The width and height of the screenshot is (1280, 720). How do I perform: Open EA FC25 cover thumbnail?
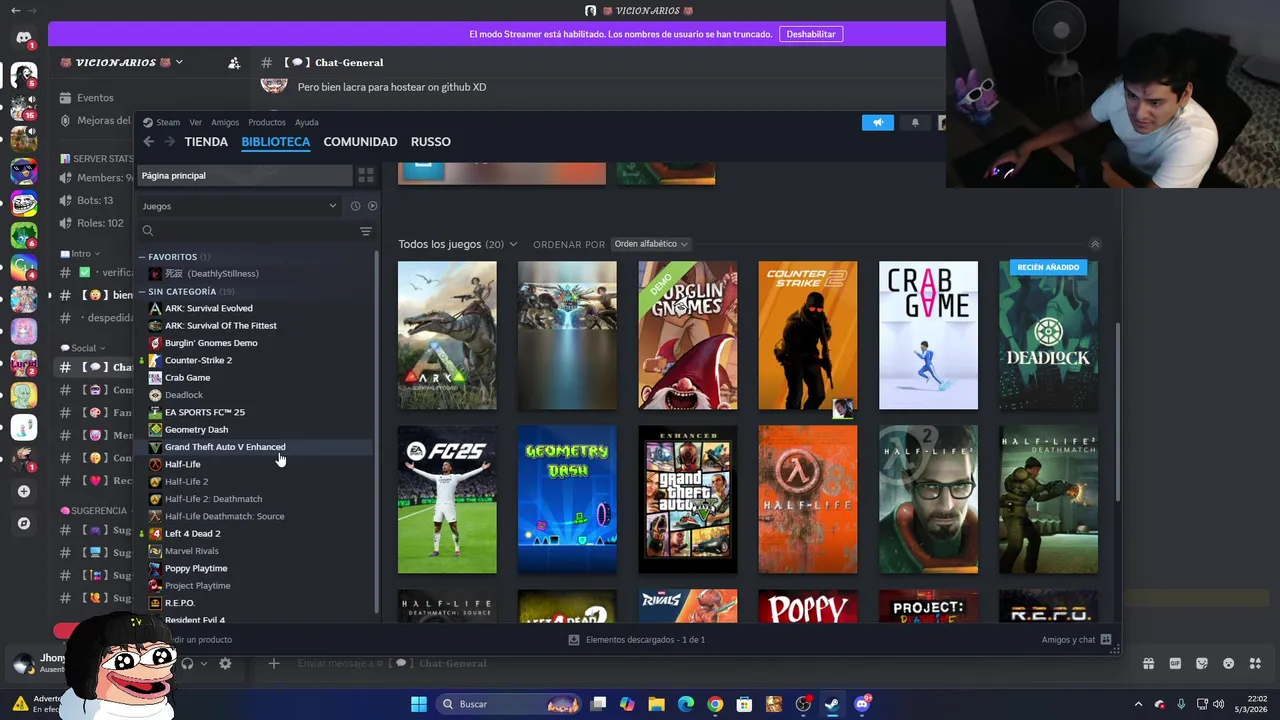click(447, 500)
